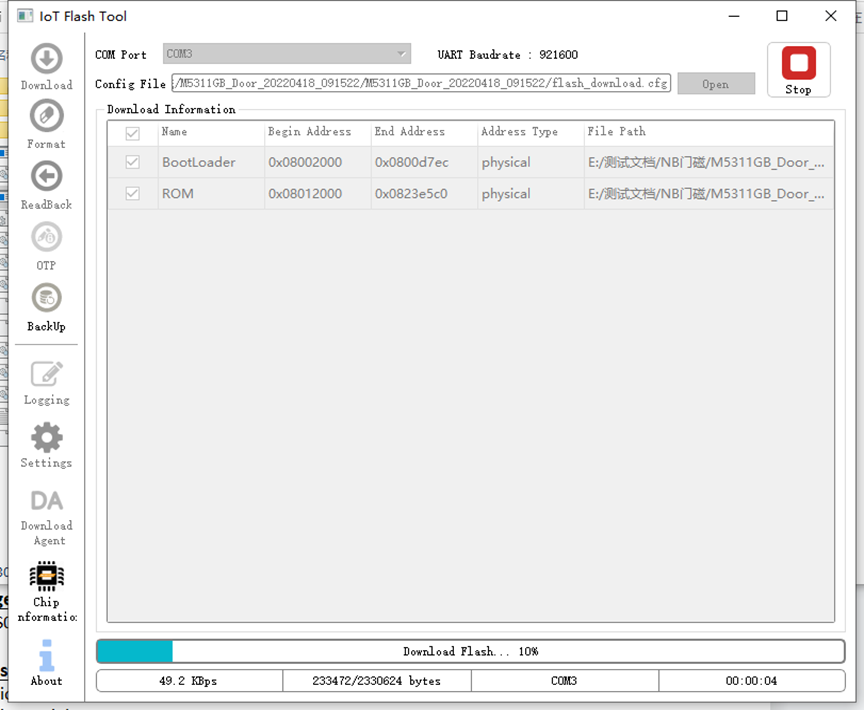Click the Download Flash progress bar
Viewport: 864px width, 710px height.
coord(471,651)
